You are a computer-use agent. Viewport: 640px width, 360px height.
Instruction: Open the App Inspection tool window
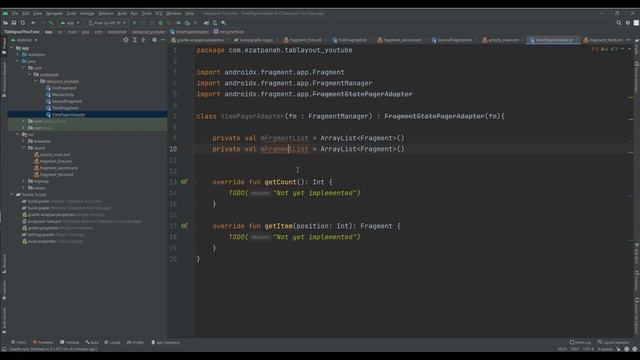click(x=166, y=342)
